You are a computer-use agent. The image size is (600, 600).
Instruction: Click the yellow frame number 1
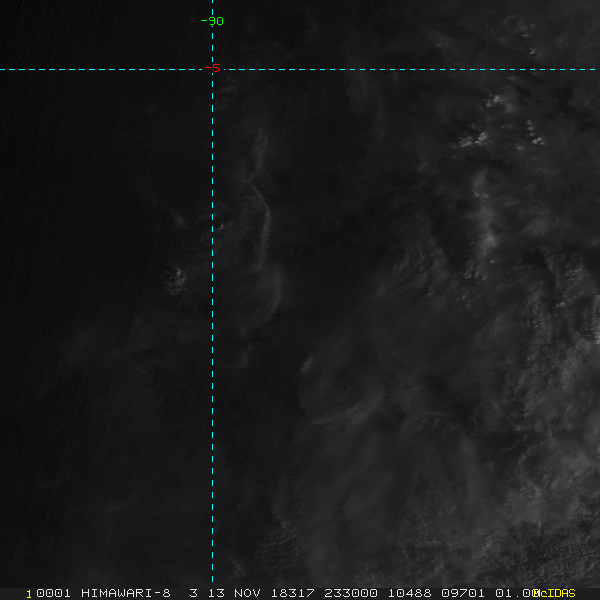(29, 594)
